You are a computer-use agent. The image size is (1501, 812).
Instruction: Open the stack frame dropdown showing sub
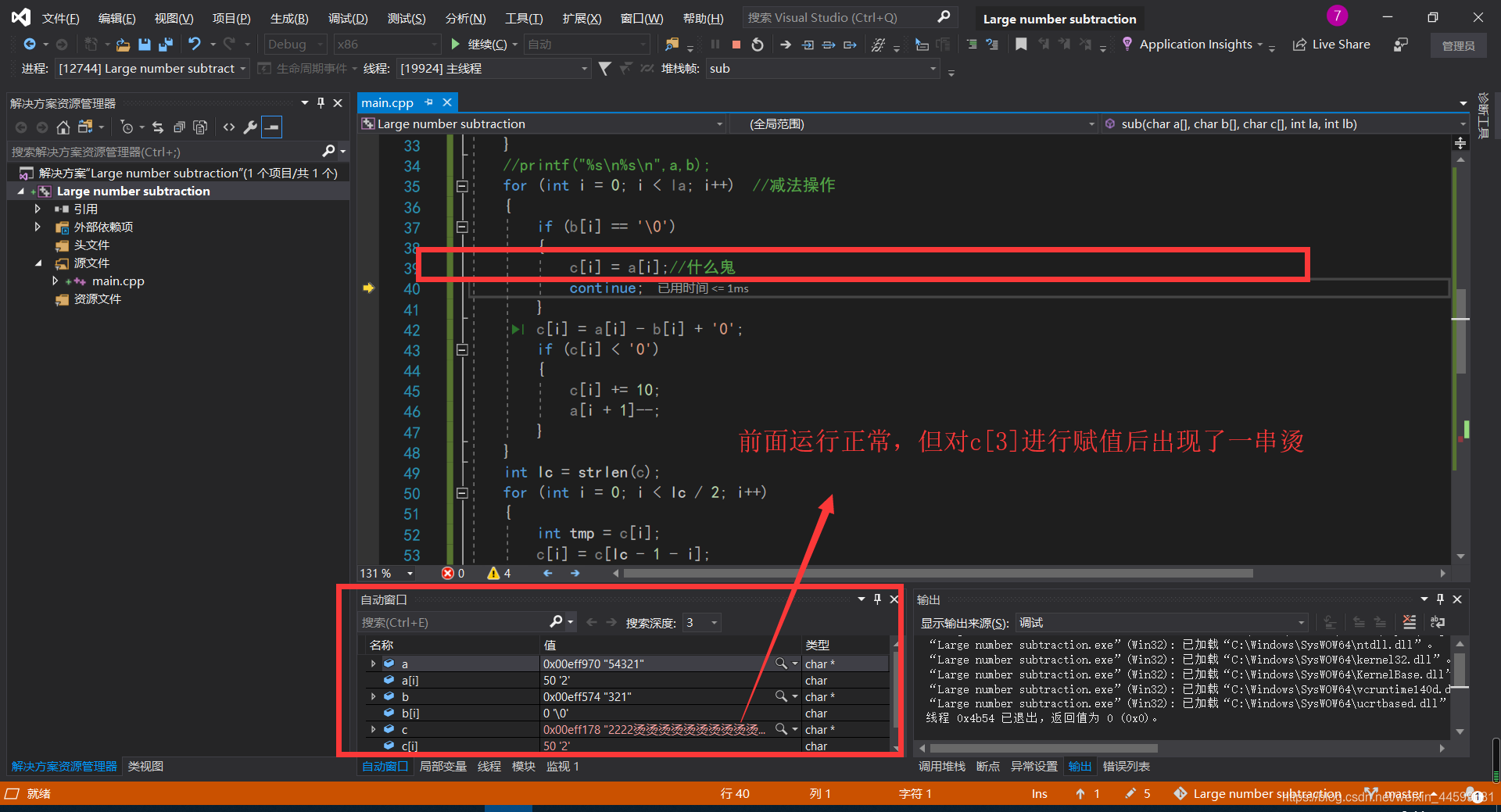click(x=822, y=69)
